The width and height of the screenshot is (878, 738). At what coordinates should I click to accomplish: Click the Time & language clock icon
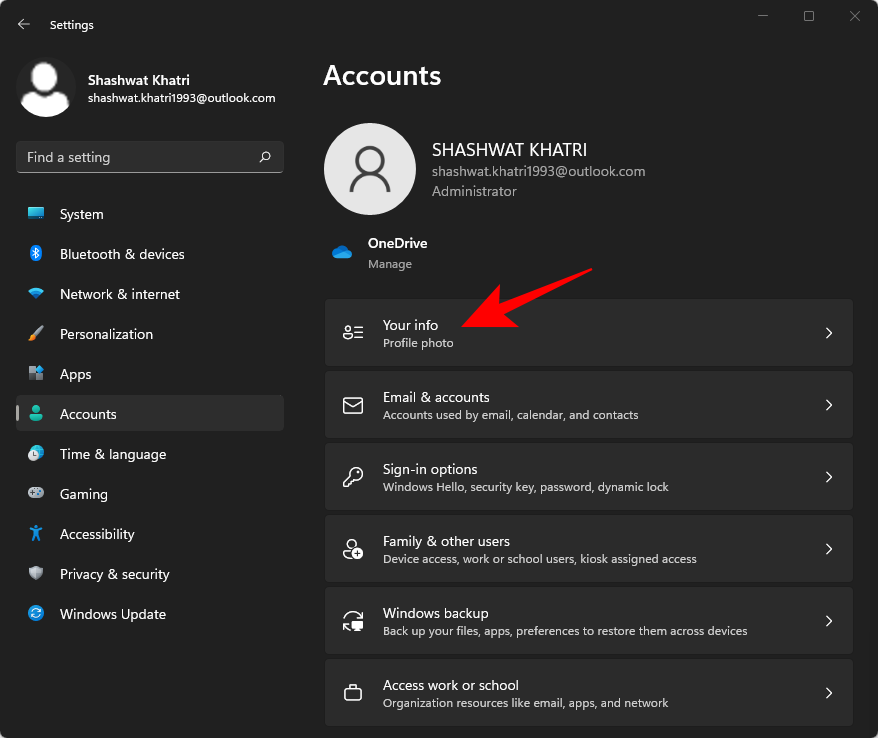(35, 454)
